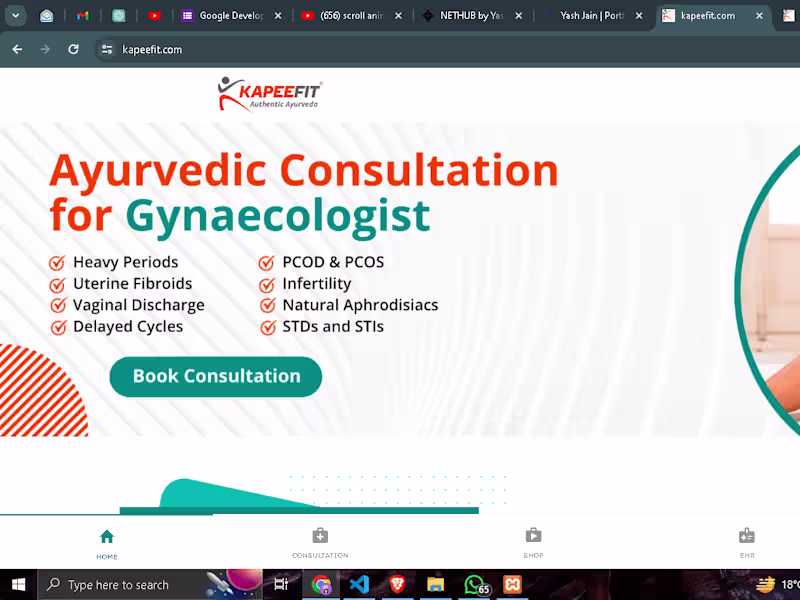Click the Heavy Periods checkmark item
800x600 pixels.
pyautogui.click(x=57, y=262)
